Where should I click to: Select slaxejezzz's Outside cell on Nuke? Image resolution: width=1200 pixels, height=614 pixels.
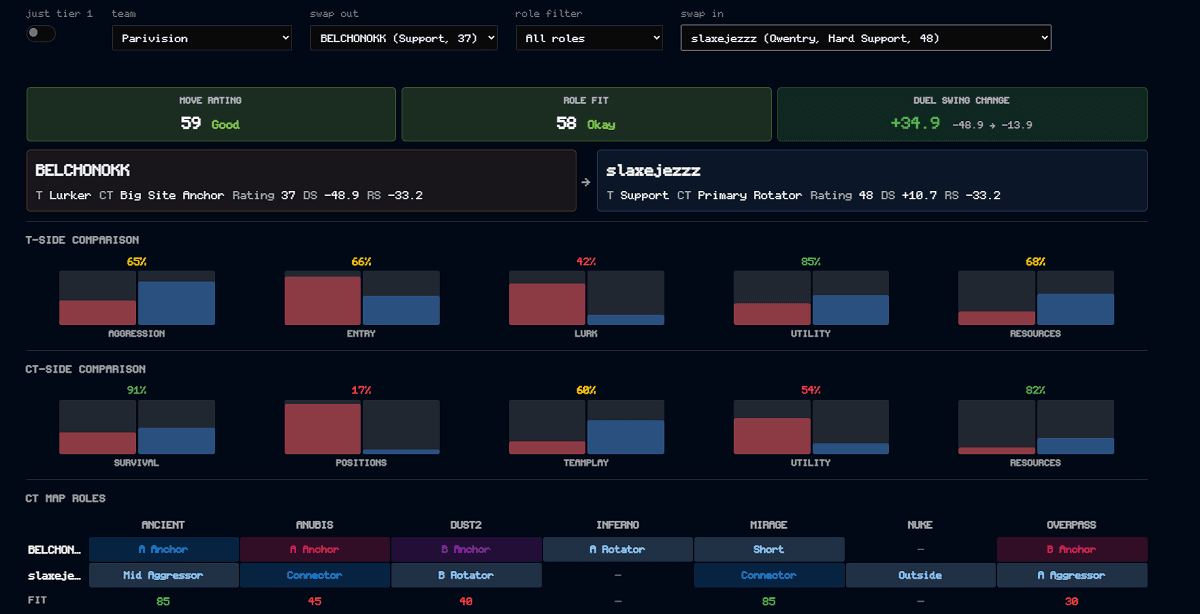point(920,575)
